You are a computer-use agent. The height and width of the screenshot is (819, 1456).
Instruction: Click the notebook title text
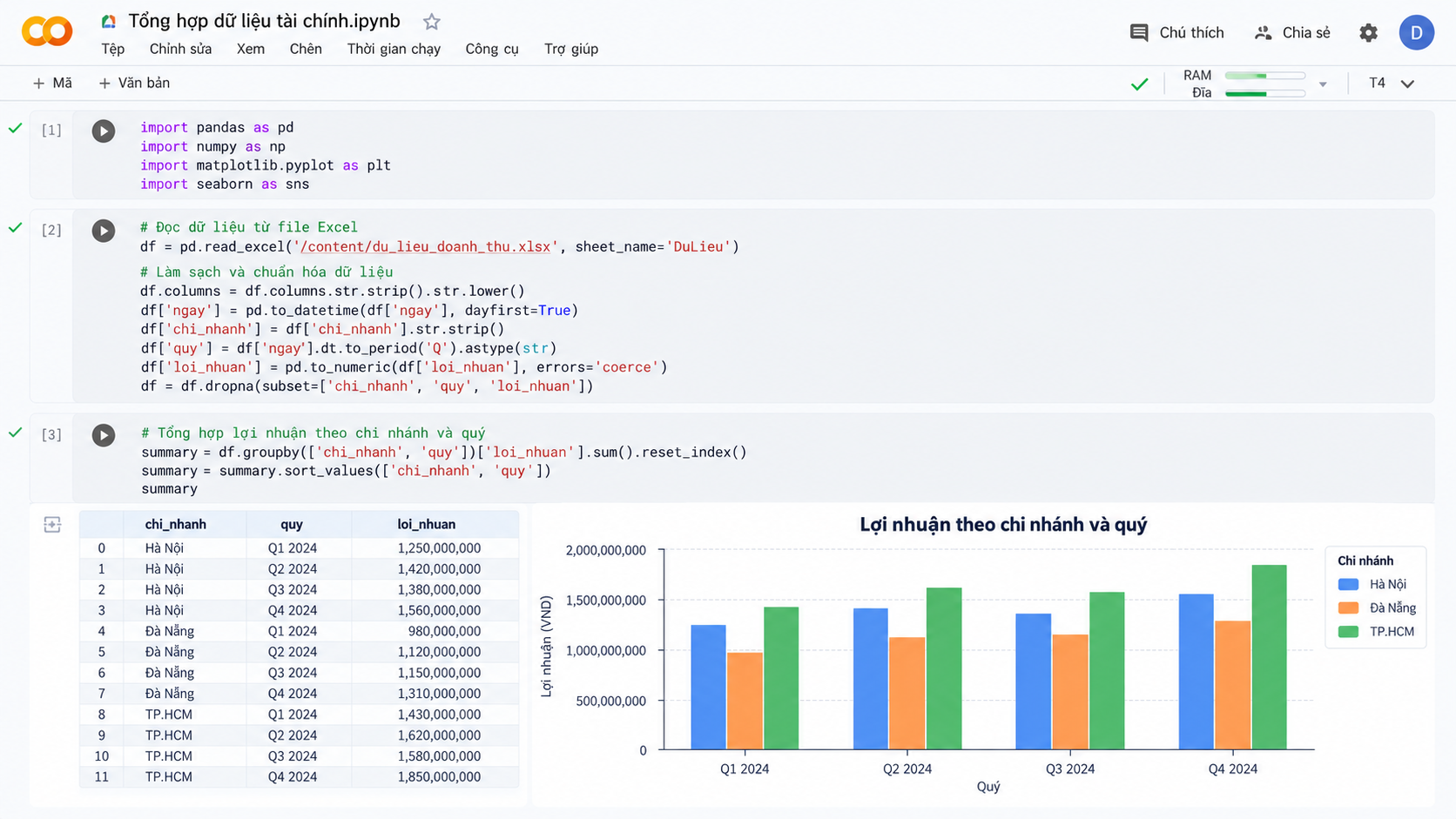264,21
